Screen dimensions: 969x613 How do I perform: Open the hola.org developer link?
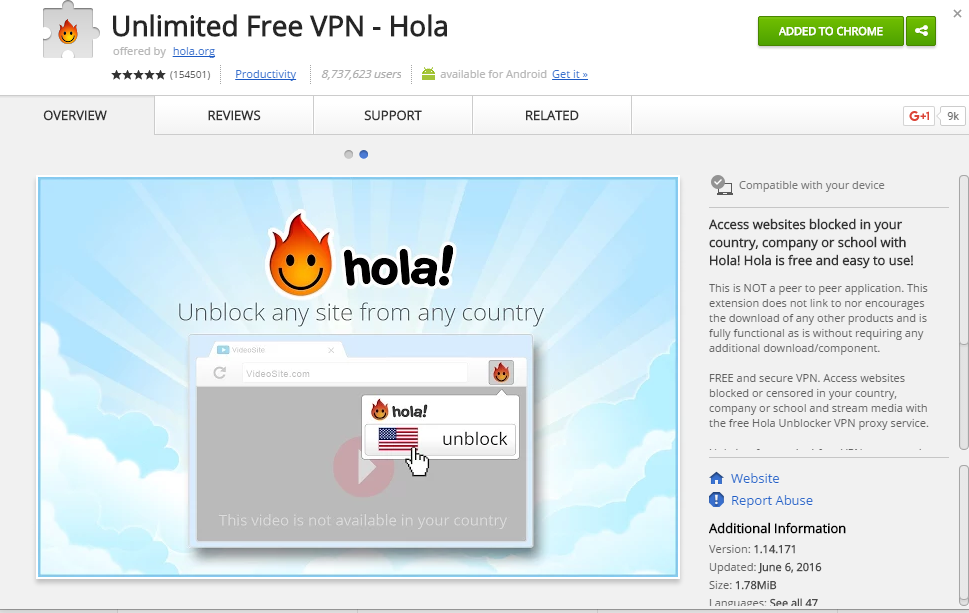pyautogui.click(x=194, y=51)
